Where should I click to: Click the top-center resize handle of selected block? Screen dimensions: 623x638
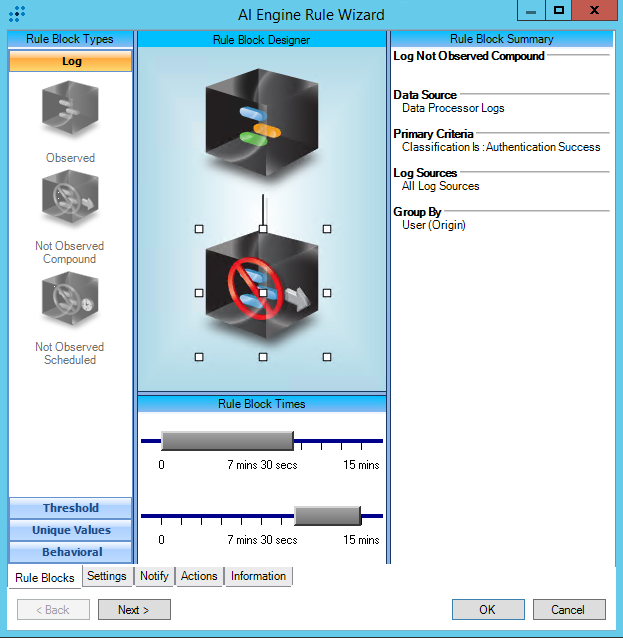tap(263, 229)
